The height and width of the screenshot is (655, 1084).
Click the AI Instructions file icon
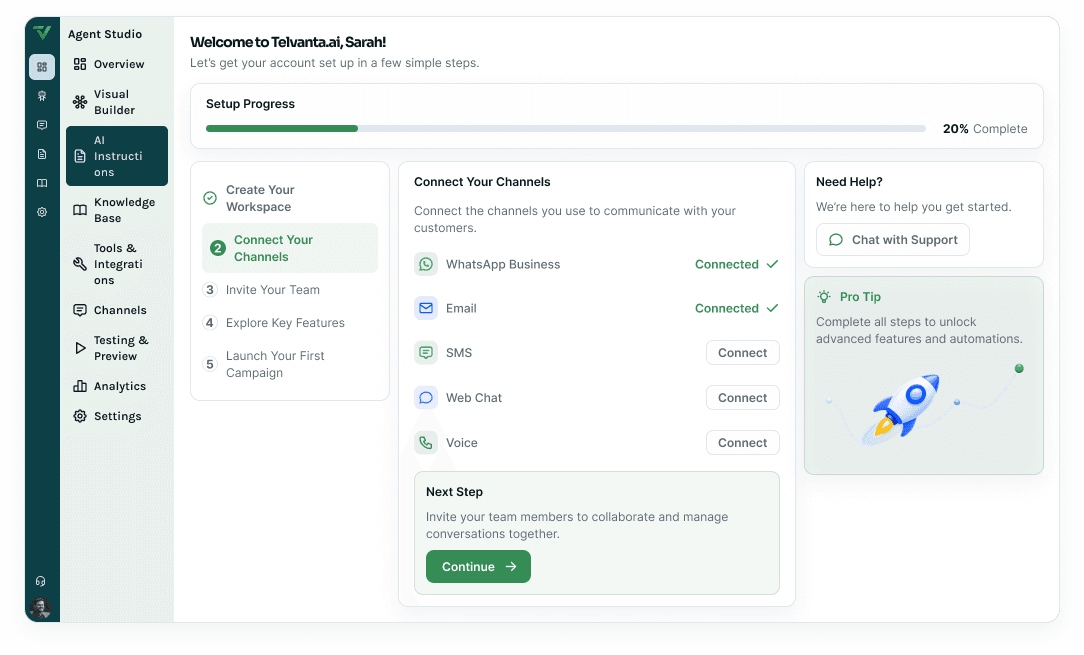80,156
